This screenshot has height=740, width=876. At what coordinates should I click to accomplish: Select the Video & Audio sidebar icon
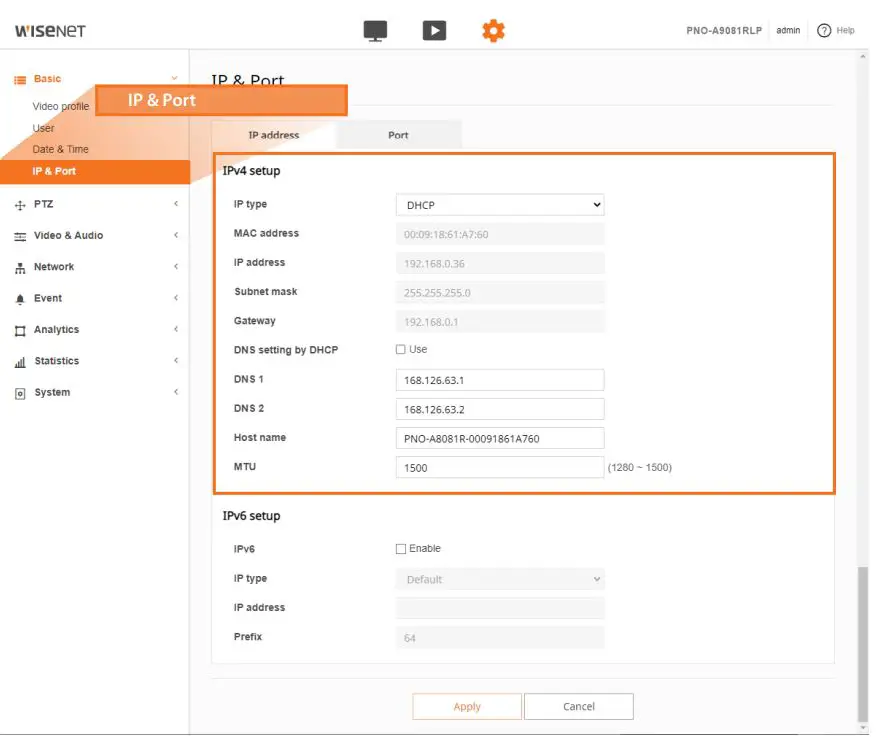20,235
